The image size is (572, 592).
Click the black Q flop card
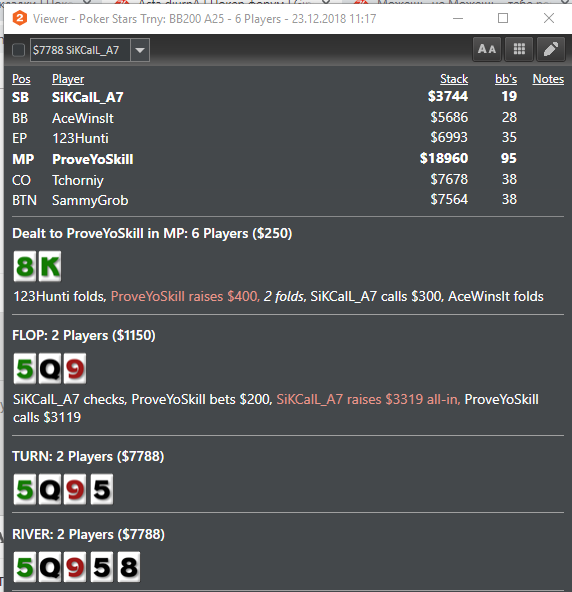tap(50, 368)
